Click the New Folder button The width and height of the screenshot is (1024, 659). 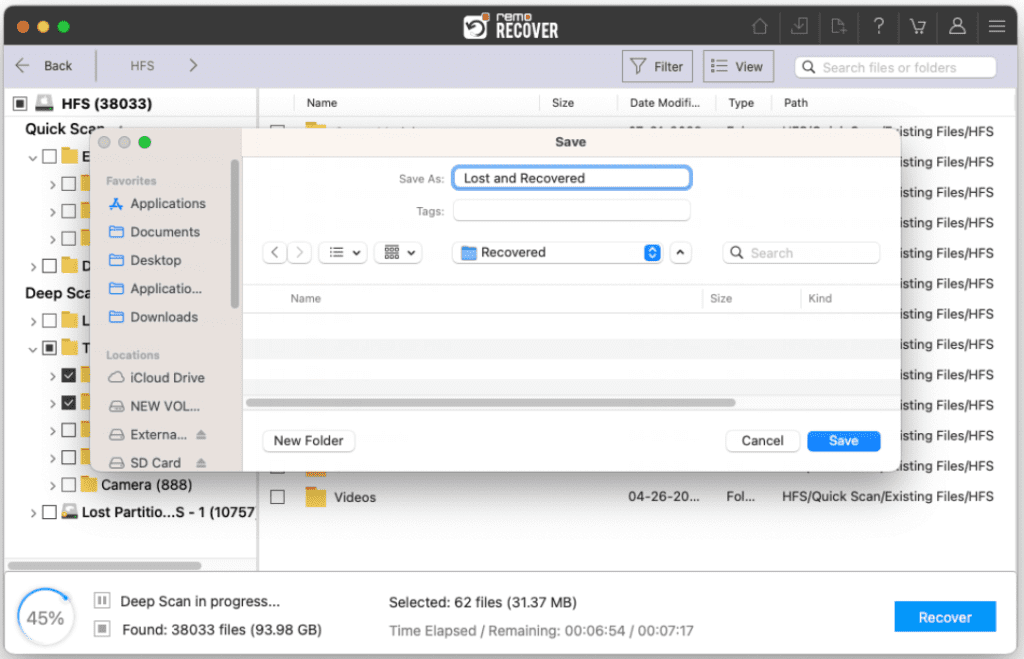[x=308, y=440]
